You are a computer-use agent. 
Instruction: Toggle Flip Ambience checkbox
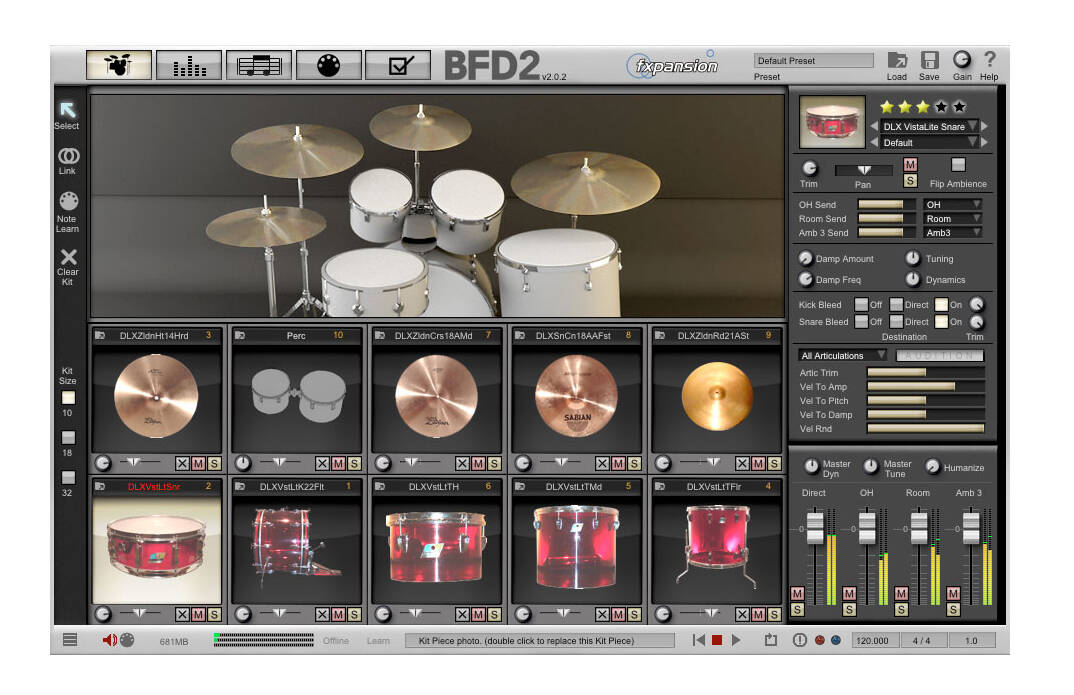pos(958,164)
